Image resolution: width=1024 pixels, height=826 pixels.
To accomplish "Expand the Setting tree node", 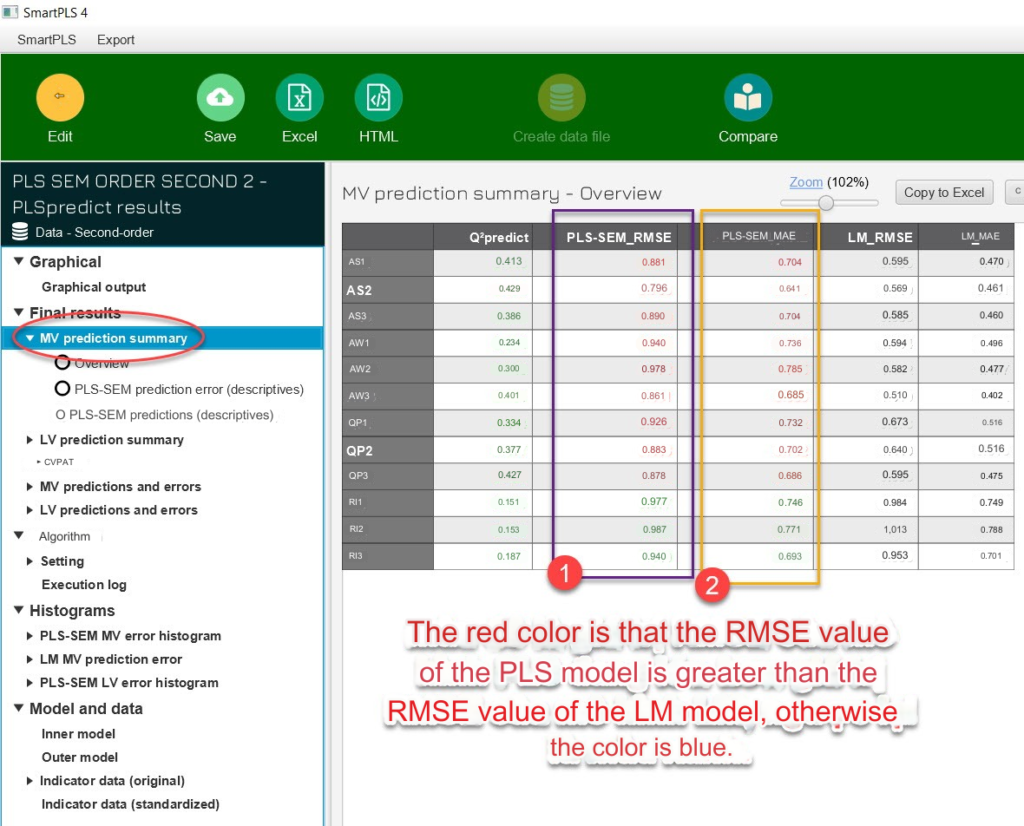I will tap(30, 562).
